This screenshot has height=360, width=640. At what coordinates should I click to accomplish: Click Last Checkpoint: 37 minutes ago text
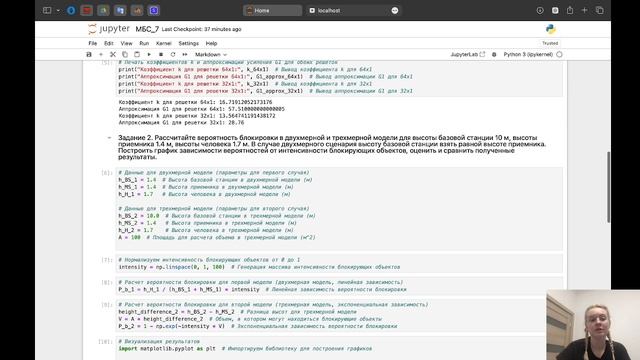click(x=201, y=29)
